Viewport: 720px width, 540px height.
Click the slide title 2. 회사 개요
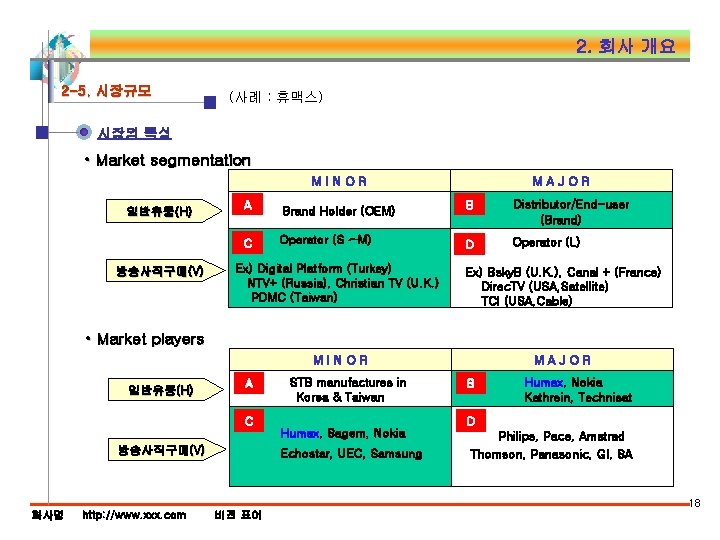click(x=625, y=46)
